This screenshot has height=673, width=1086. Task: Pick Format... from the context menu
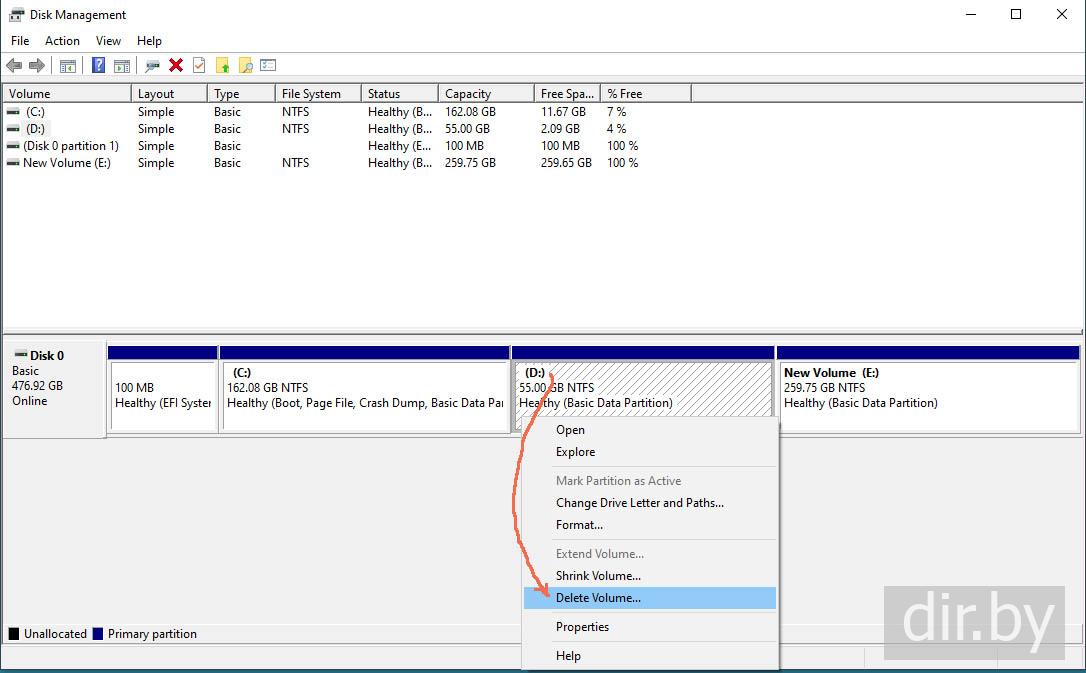tap(579, 525)
